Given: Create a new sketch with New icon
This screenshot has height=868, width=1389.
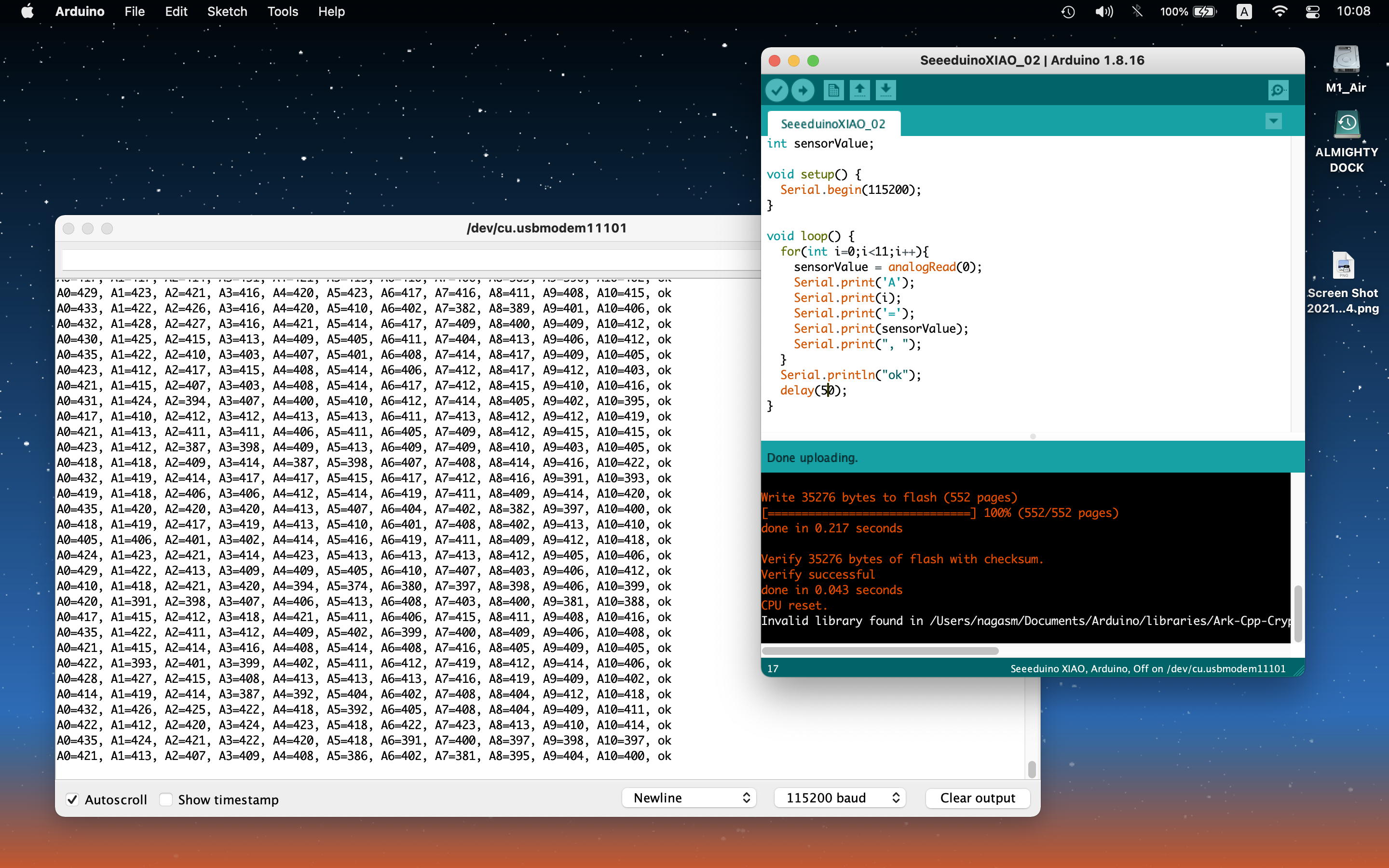Looking at the screenshot, I should (833, 90).
